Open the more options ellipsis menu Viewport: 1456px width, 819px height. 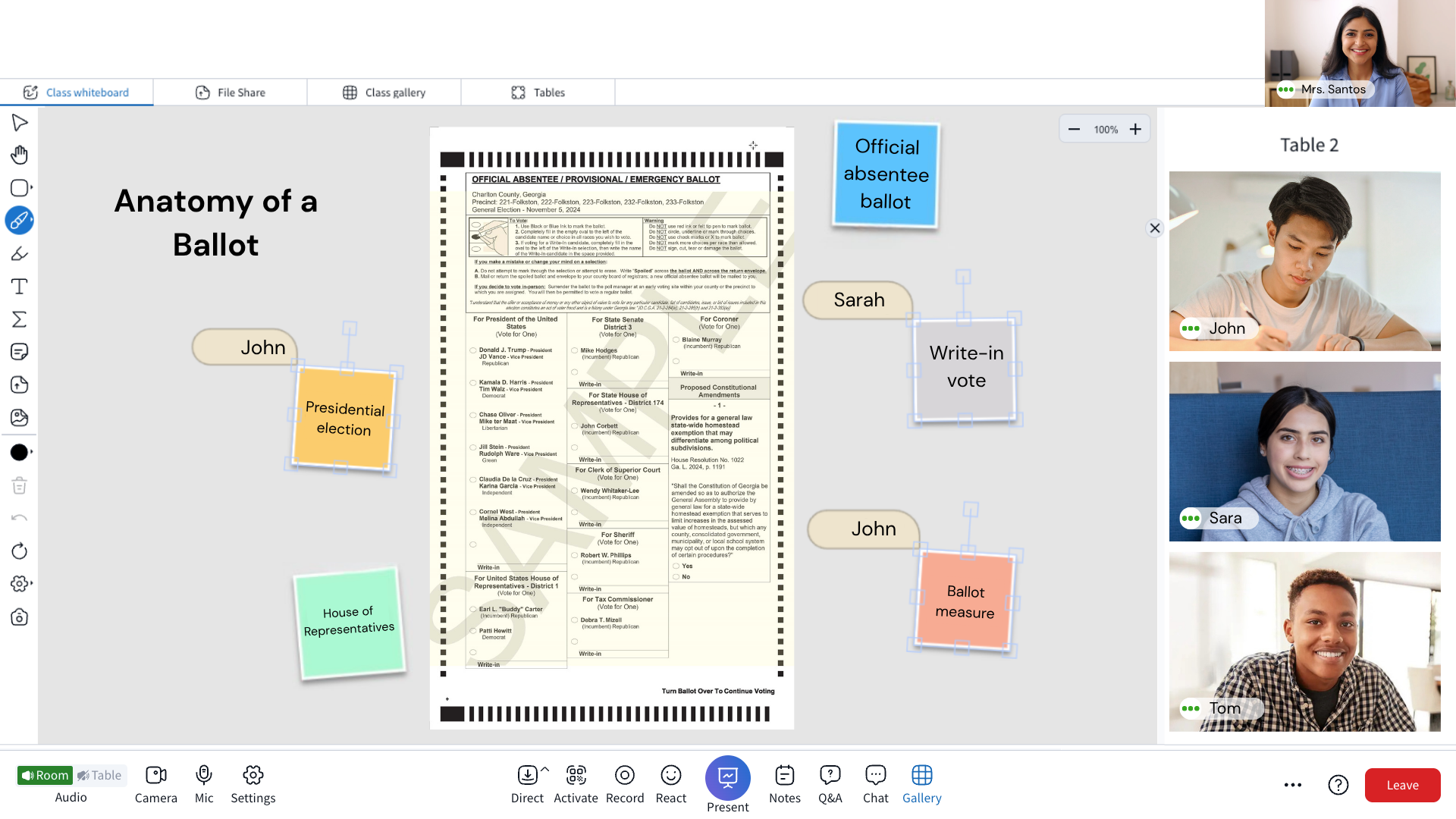click(1293, 785)
